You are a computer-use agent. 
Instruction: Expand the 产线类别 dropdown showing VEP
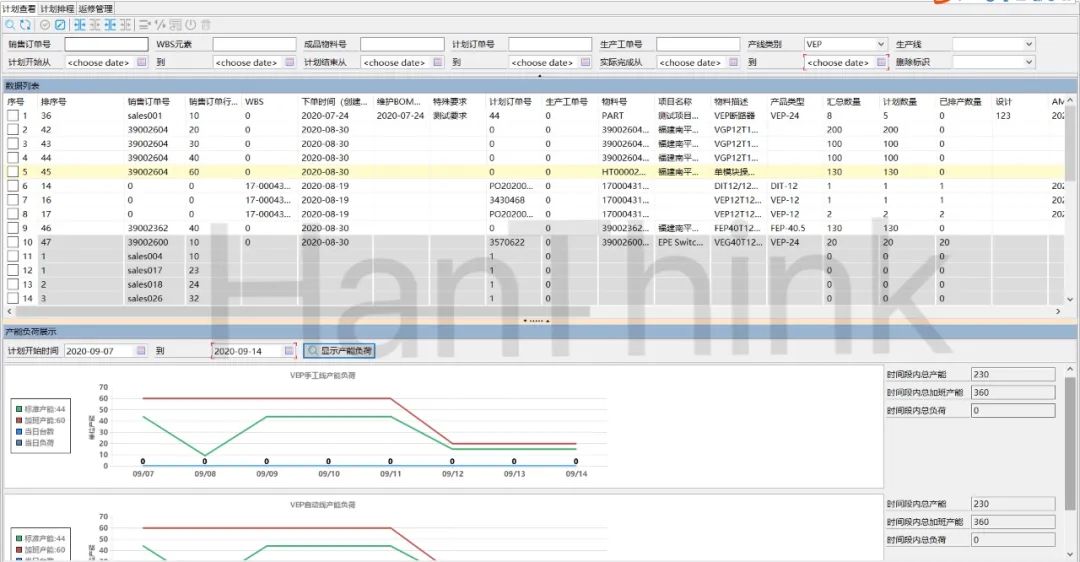(881, 44)
